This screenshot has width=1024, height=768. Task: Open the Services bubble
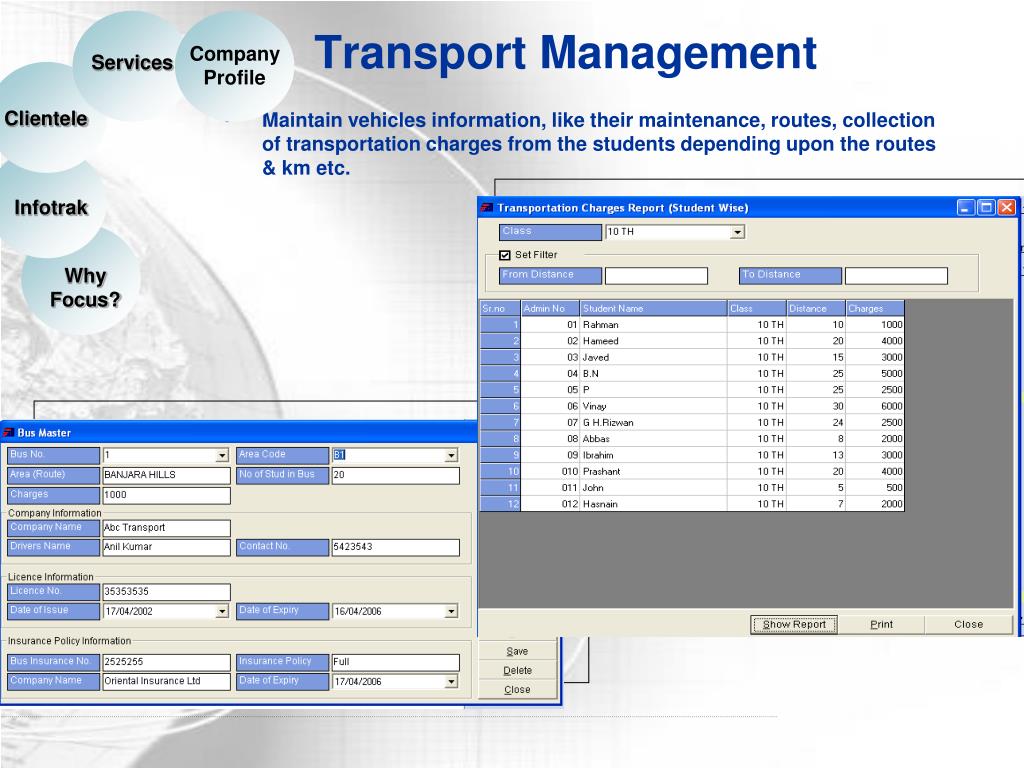(131, 63)
